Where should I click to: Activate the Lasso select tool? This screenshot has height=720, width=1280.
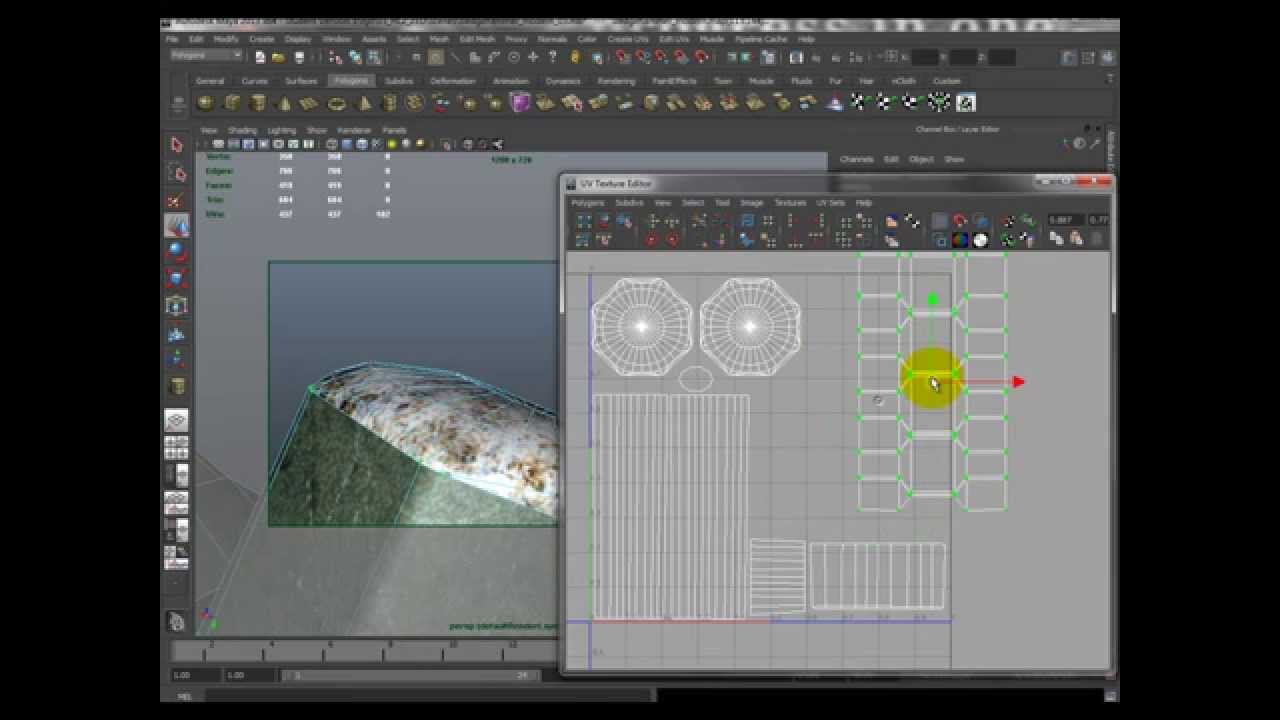[x=176, y=173]
